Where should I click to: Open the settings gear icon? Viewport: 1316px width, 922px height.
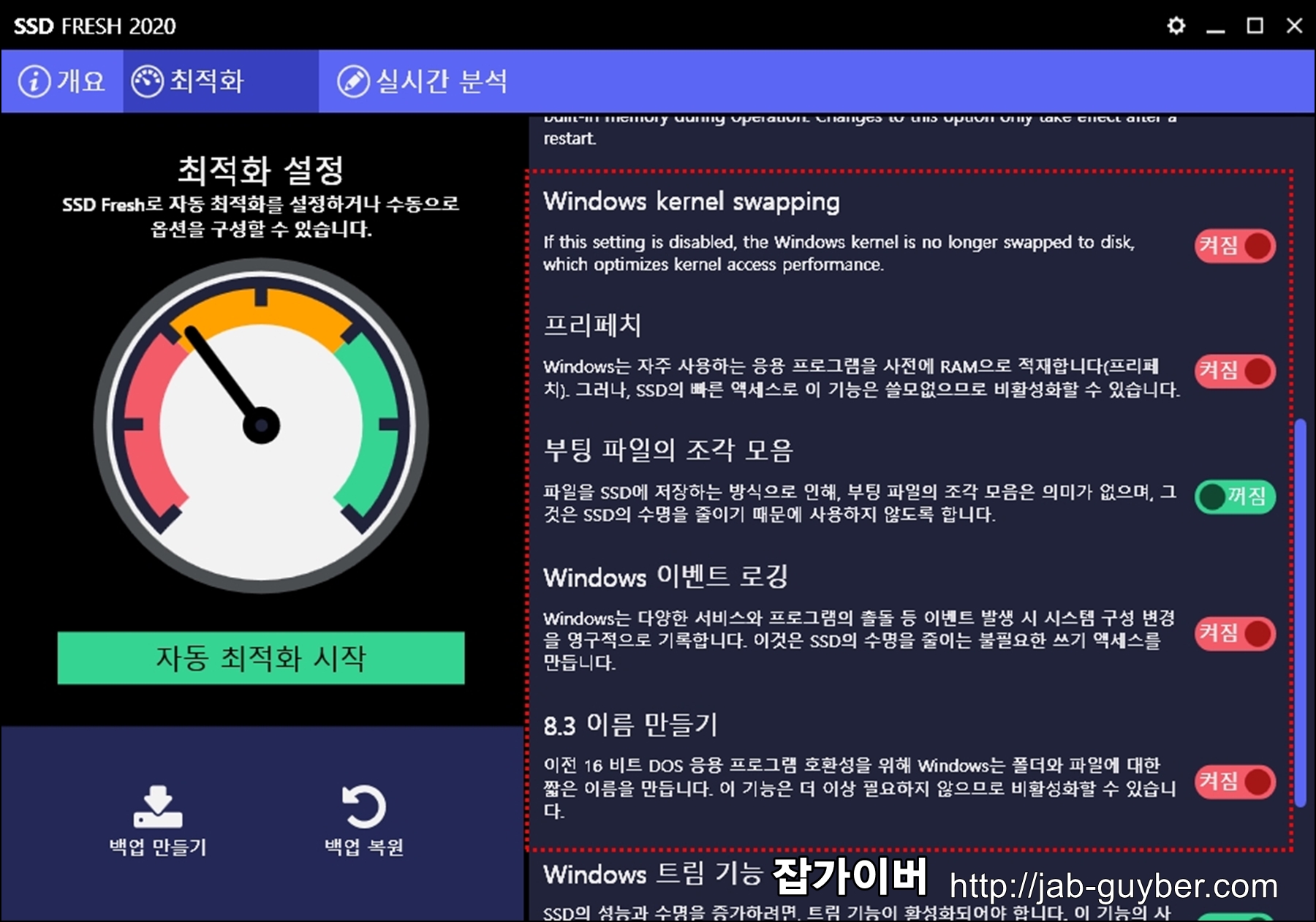tap(1176, 26)
